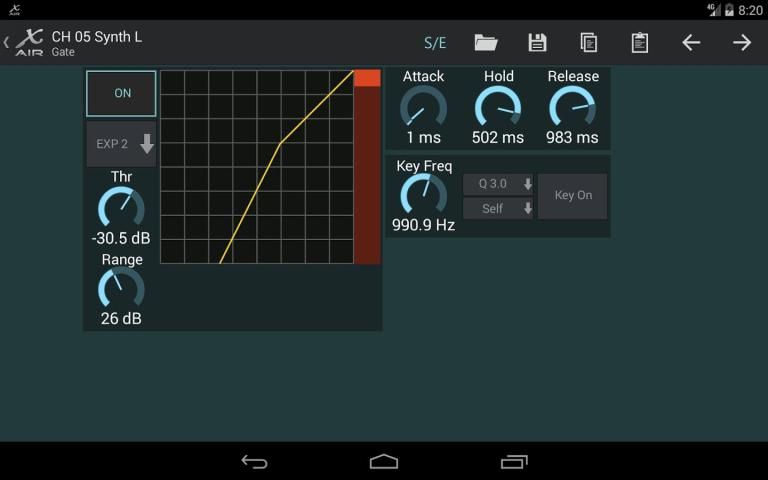Select the Key Freq knob

click(423, 194)
